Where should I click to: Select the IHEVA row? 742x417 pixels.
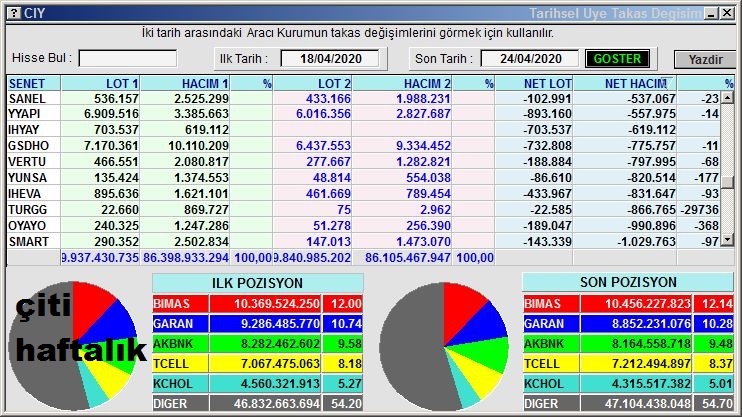click(x=363, y=194)
